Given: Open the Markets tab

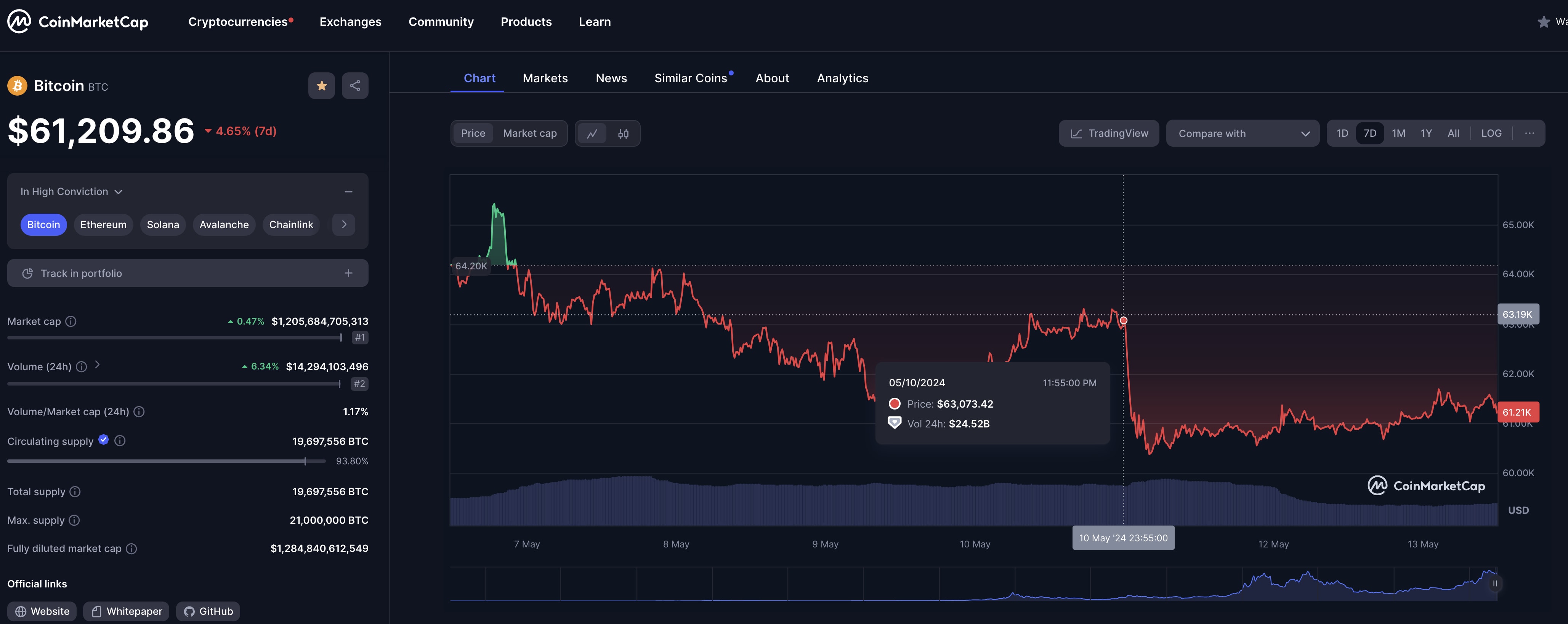Looking at the screenshot, I should click(545, 78).
